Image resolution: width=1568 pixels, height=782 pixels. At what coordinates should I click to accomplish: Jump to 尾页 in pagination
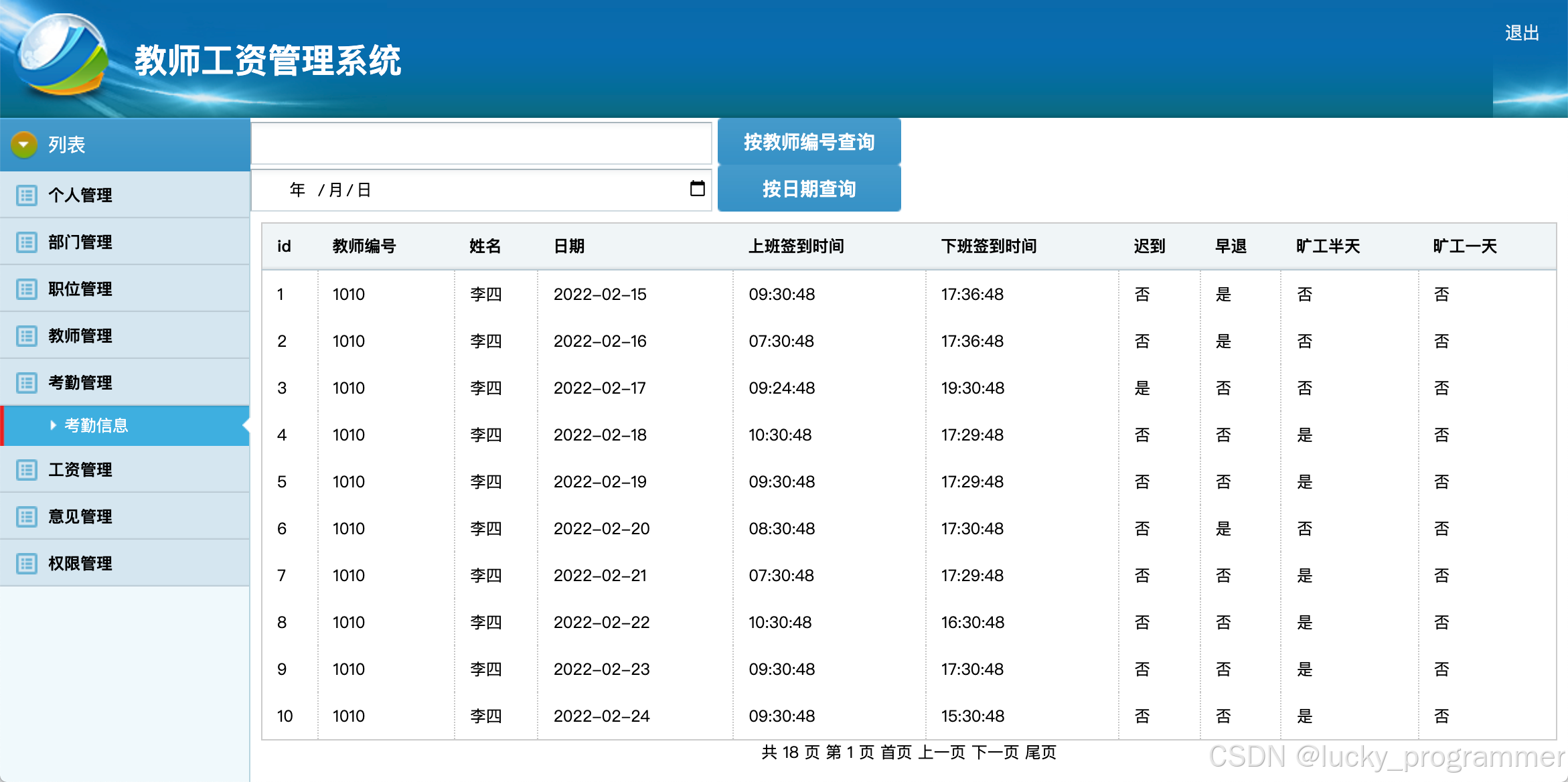1040,753
